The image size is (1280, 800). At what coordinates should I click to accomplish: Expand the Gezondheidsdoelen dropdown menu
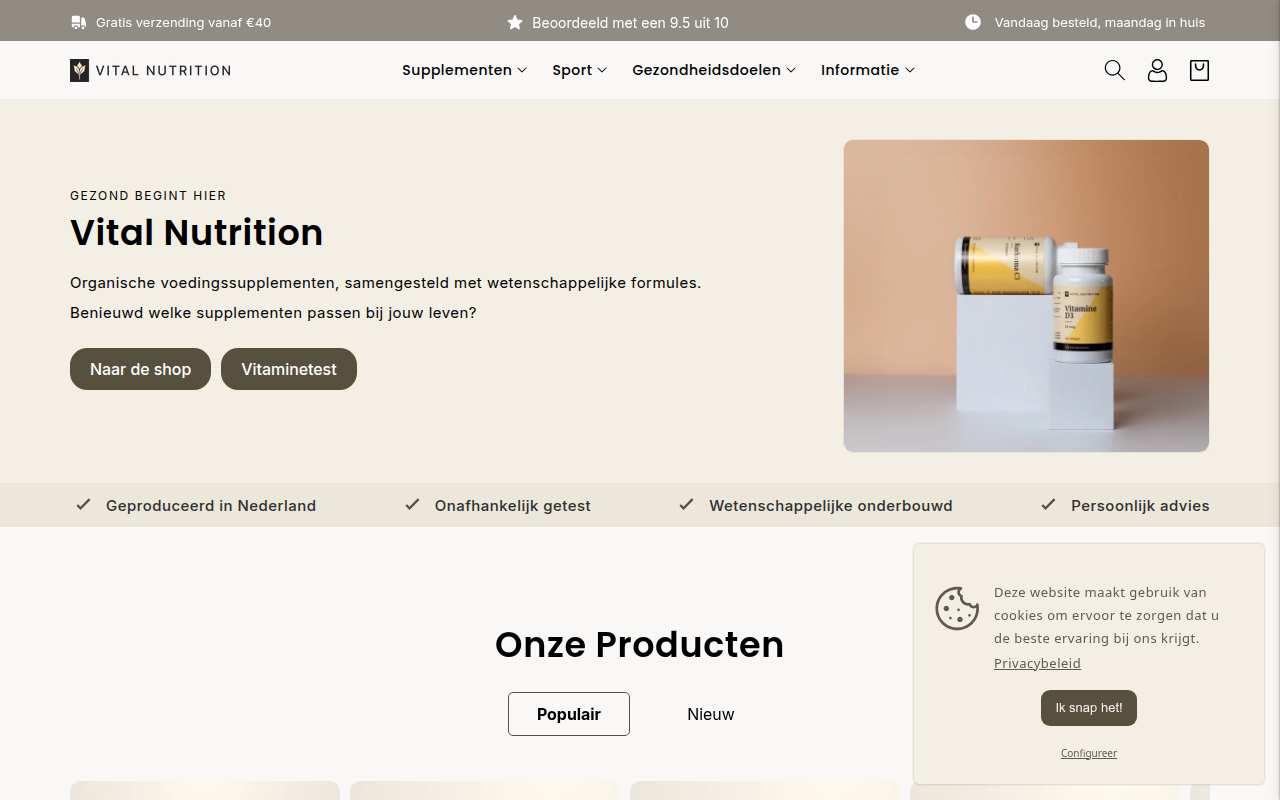point(714,70)
